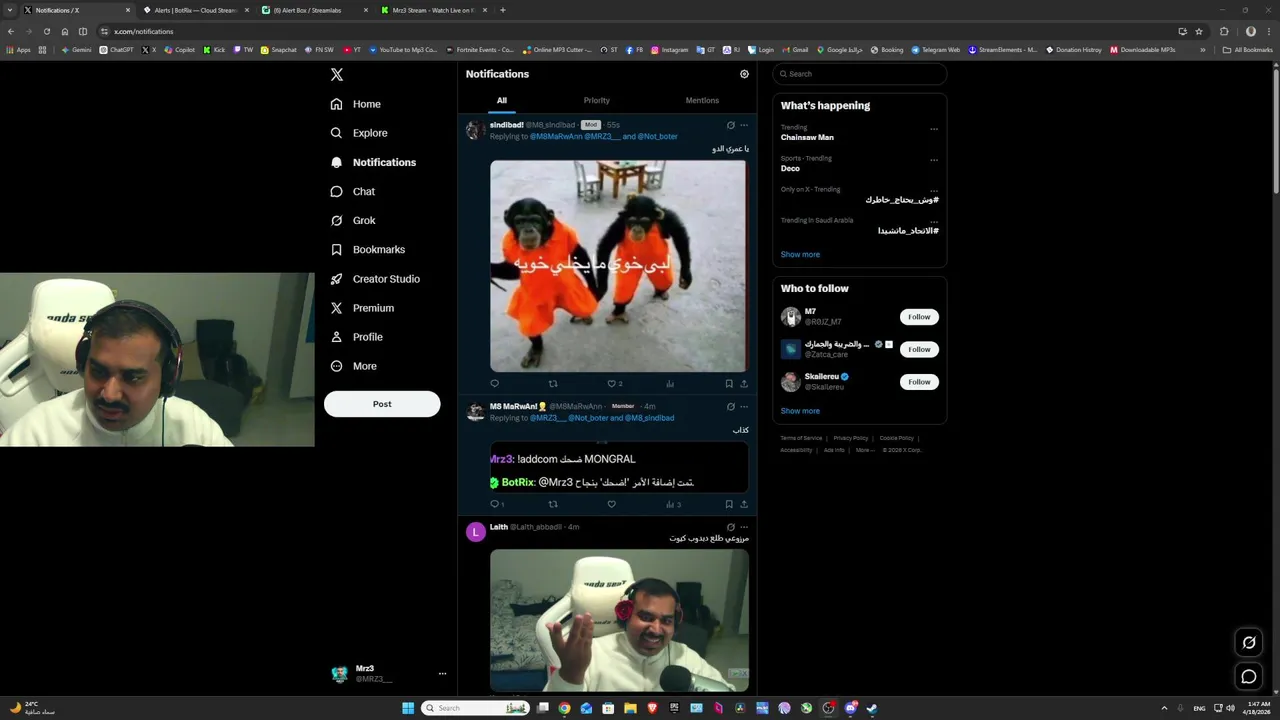Expand footer More links

pyautogui.click(x=864, y=450)
